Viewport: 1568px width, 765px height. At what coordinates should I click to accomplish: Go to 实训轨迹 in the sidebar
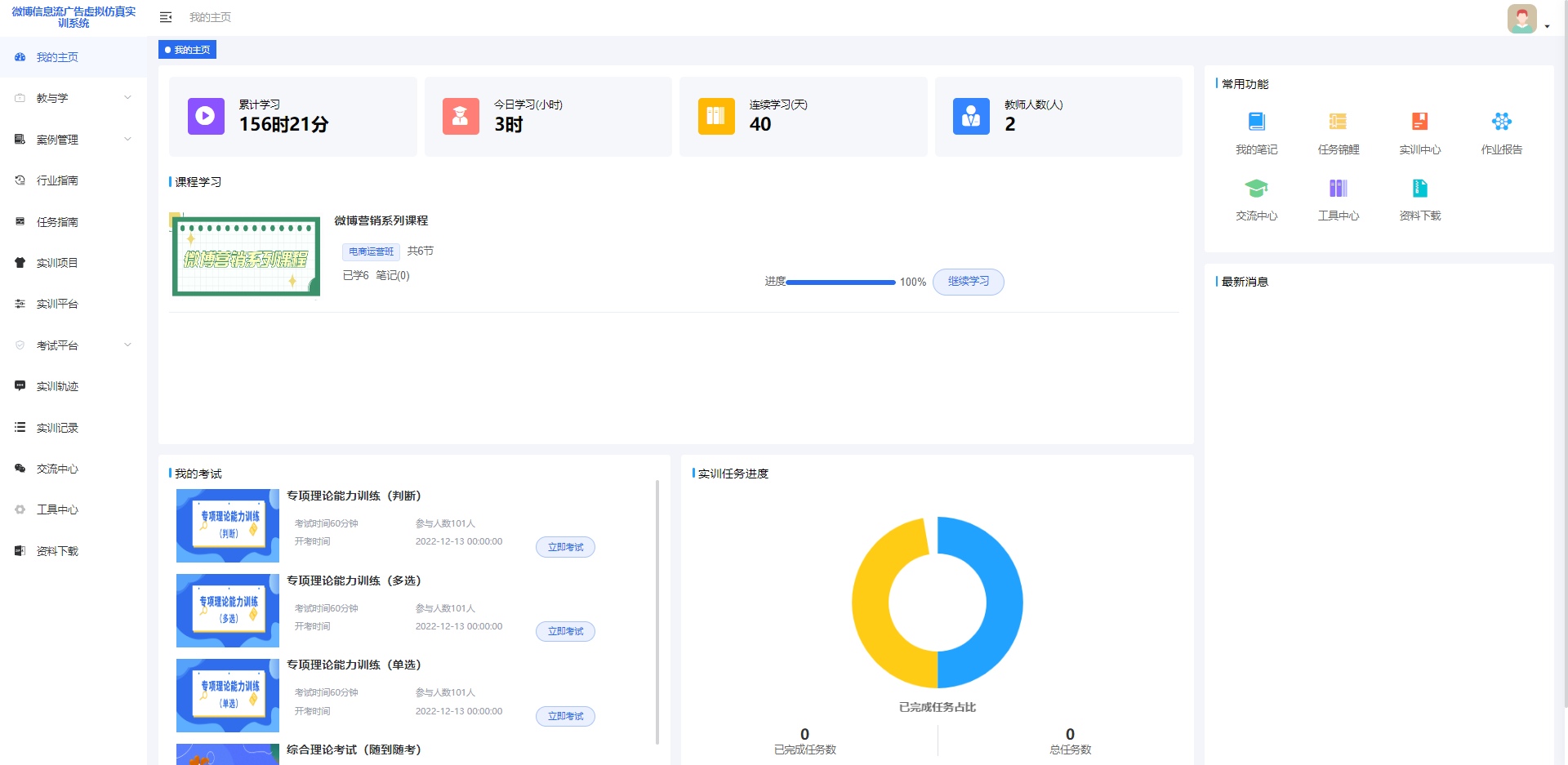57,386
